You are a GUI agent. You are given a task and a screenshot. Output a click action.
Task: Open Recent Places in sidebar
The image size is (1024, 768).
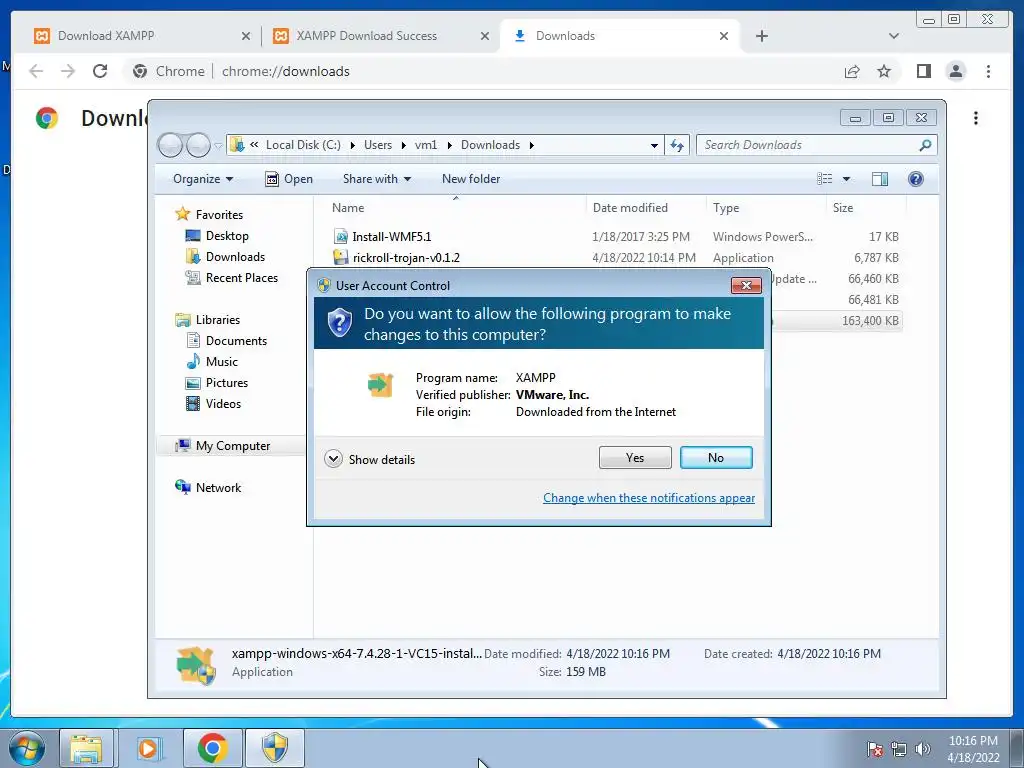coord(242,278)
